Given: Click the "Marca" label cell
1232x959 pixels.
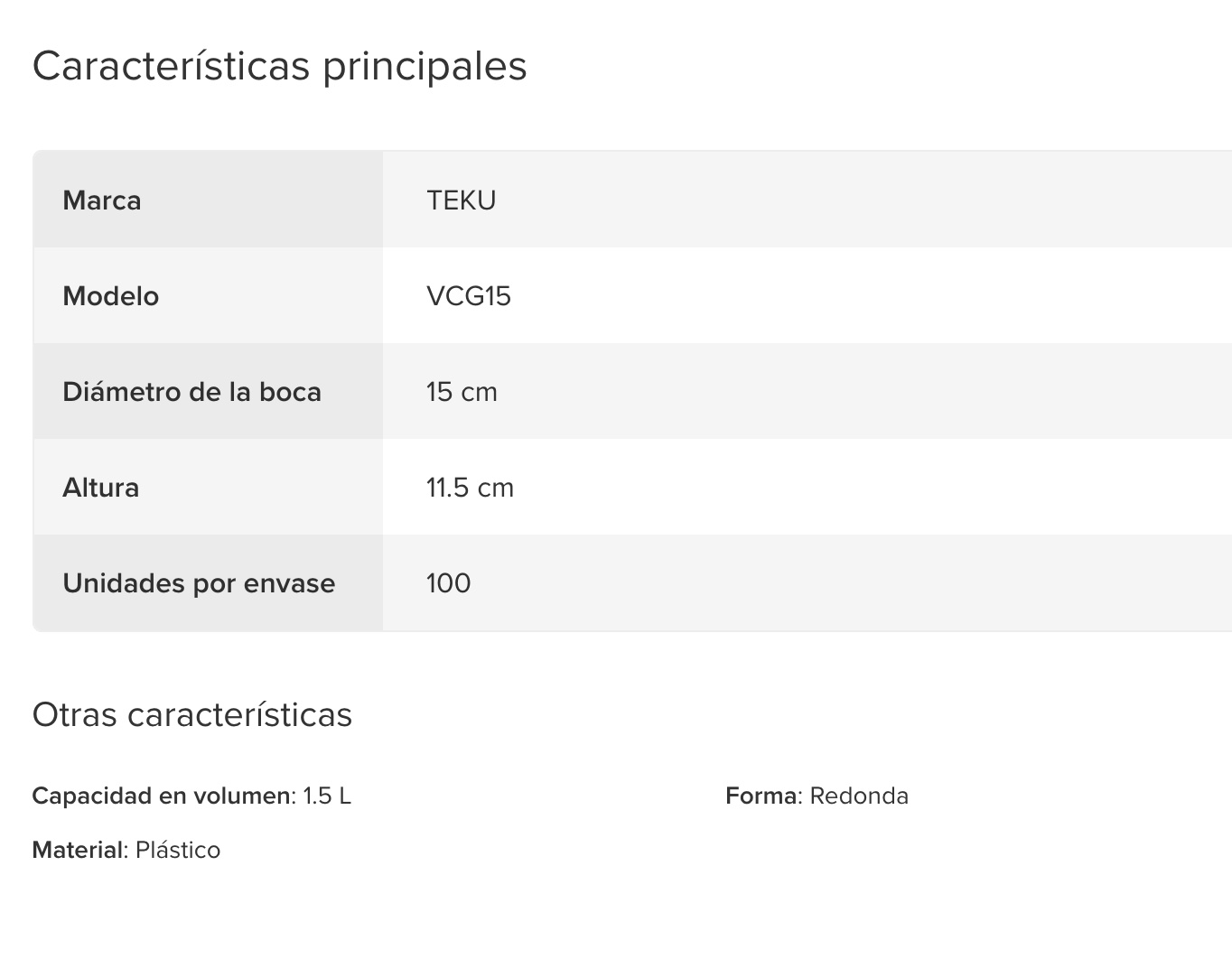Looking at the screenshot, I should coord(102,200).
